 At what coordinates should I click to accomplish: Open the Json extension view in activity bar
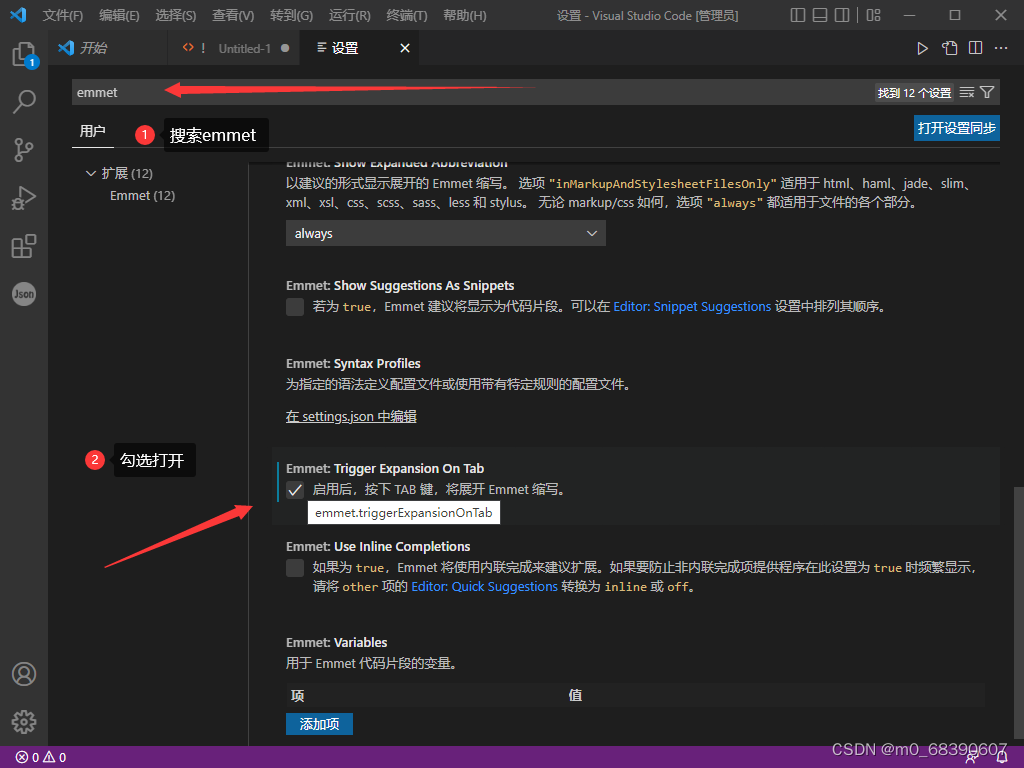[24, 294]
